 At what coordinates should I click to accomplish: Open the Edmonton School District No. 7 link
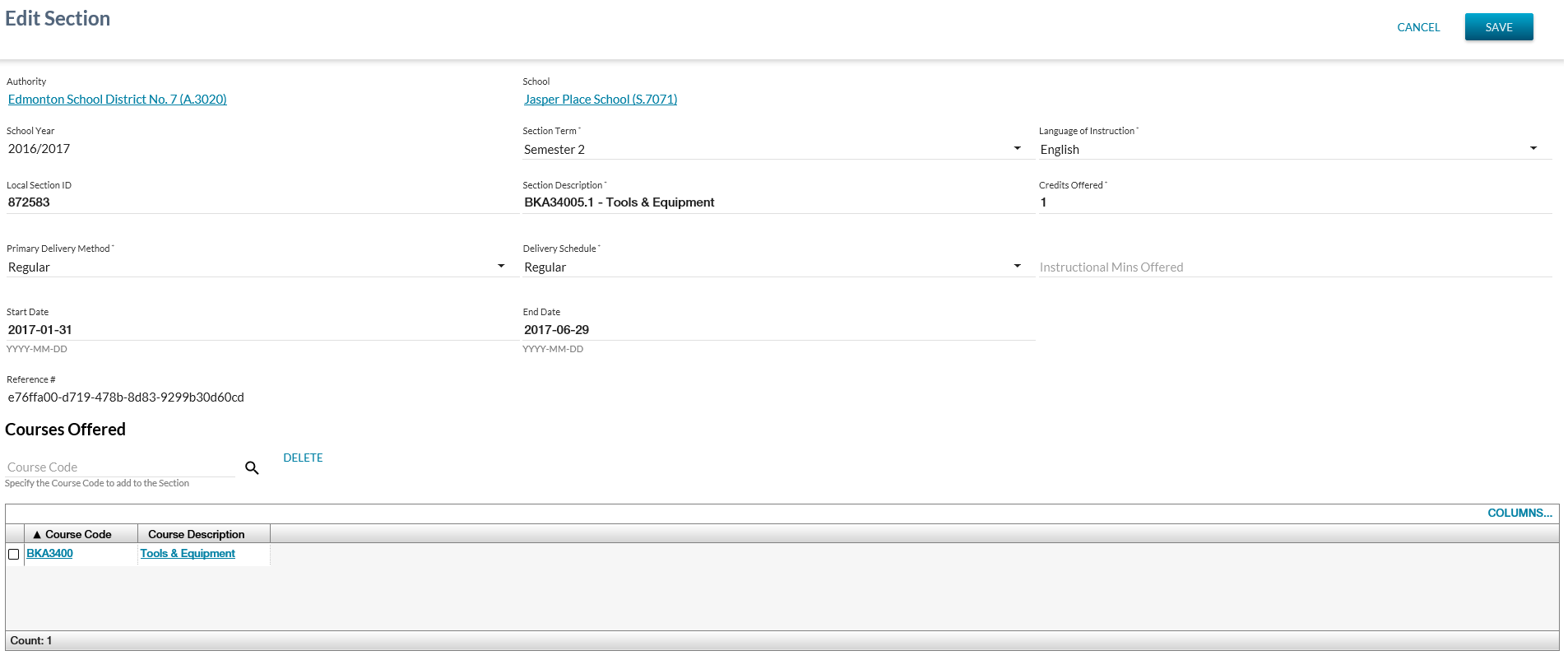pos(118,100)
